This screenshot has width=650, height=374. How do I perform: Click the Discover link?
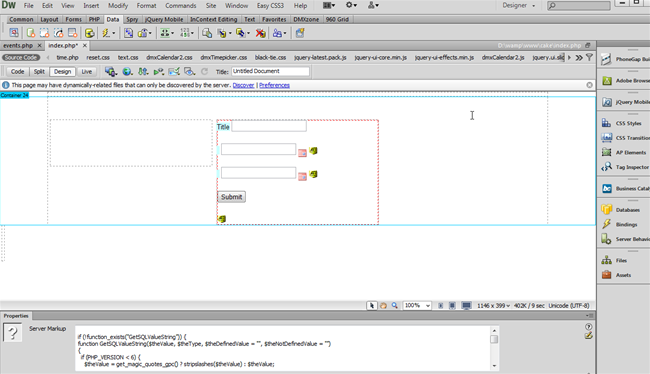click(x=243, y=85)
